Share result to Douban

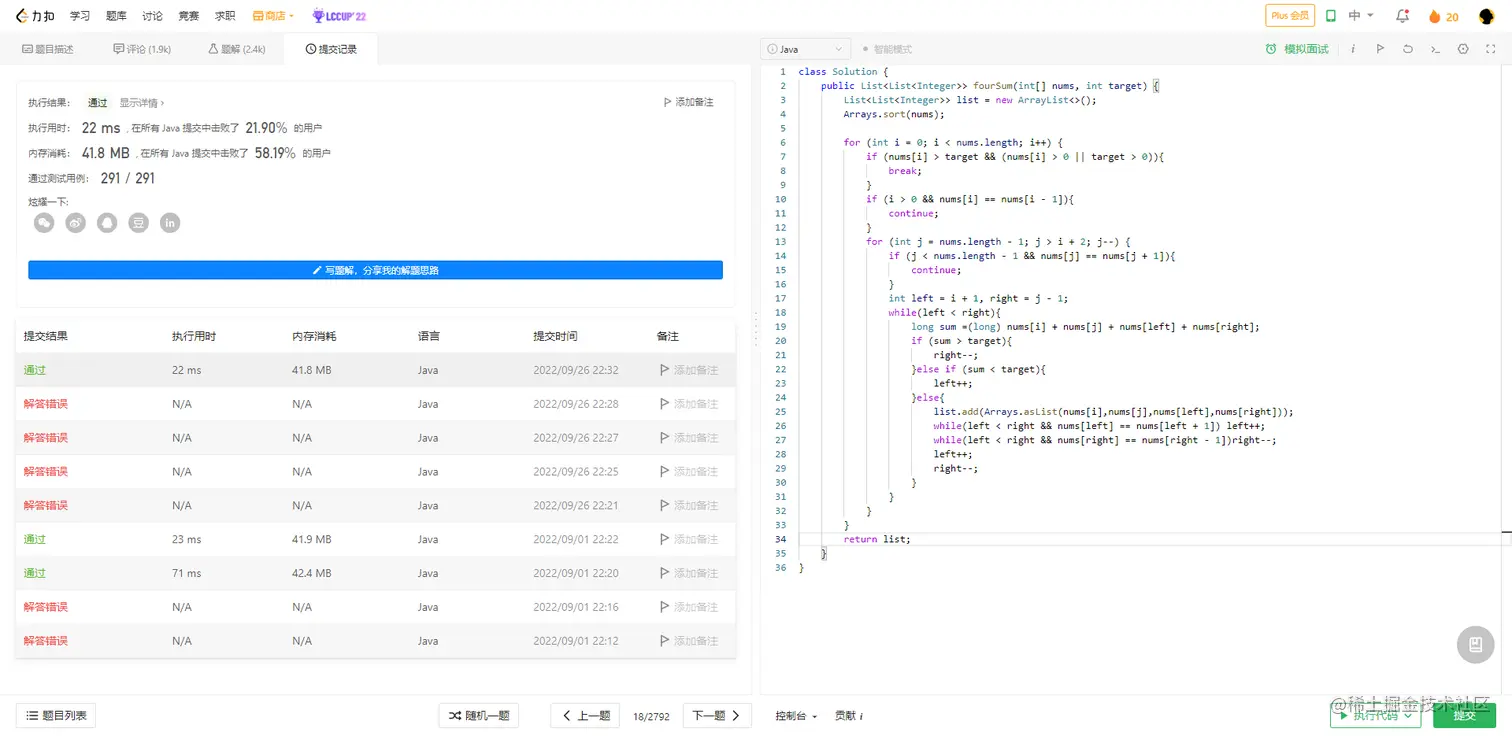[139, 223]
